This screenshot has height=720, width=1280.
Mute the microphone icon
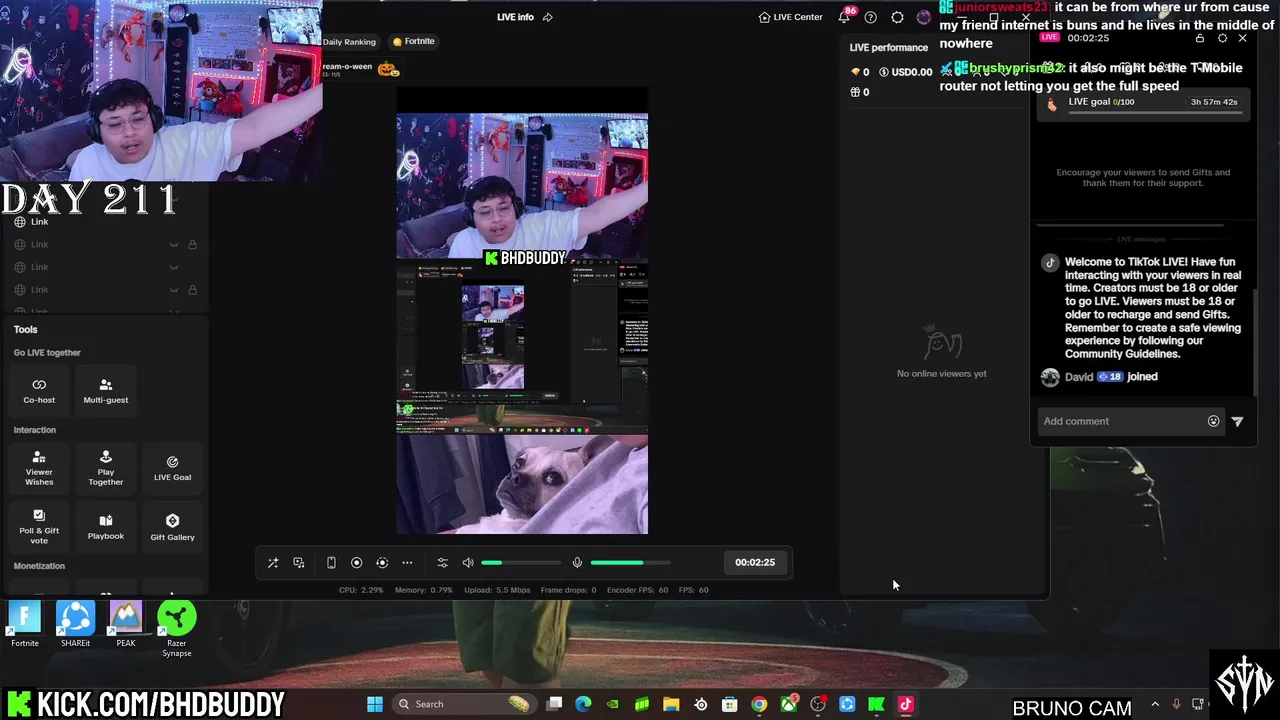[x=577, y=563]
